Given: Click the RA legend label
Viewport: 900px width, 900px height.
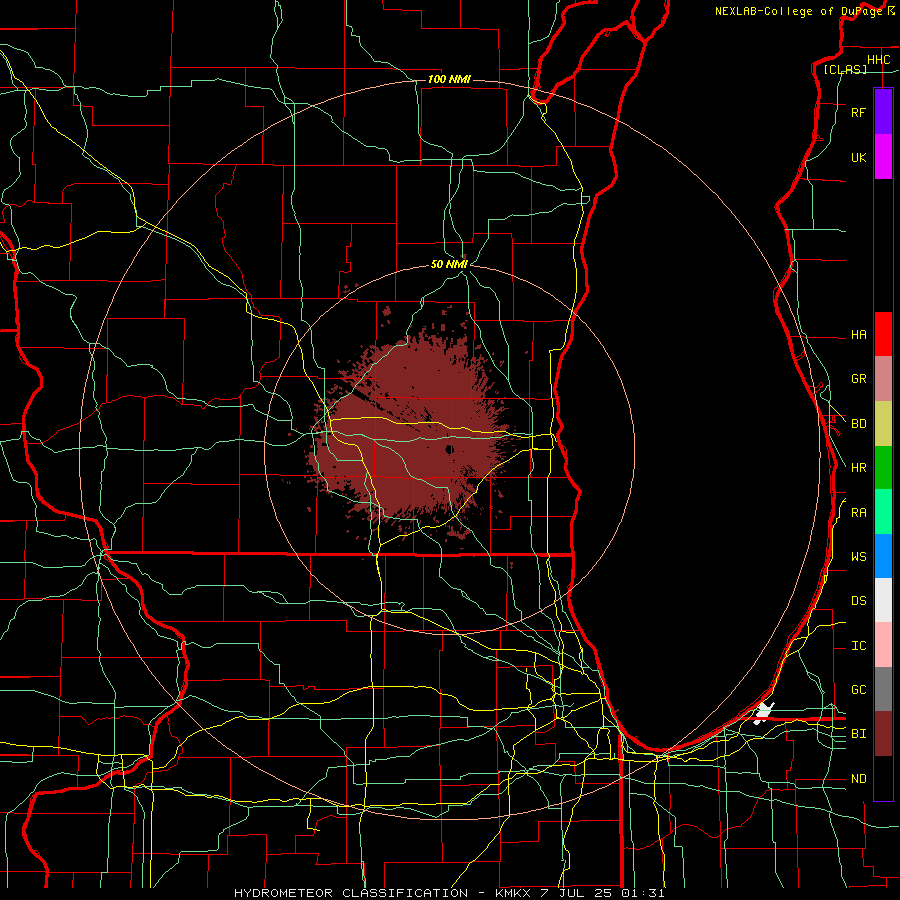Looking at the screenshot, I should (858, 513).
